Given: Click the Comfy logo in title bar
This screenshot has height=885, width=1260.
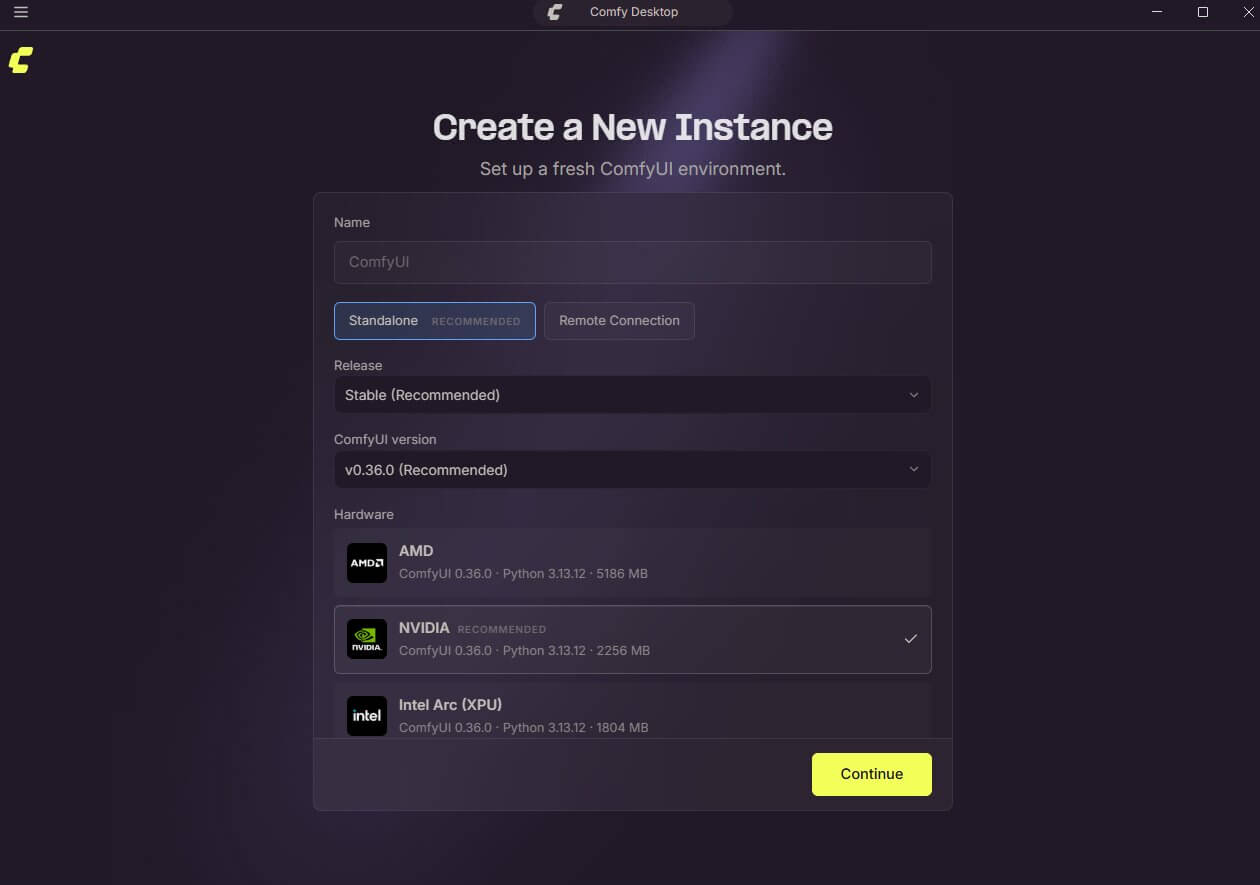Looking at the screenshot, I should click(x=555, y=12).
